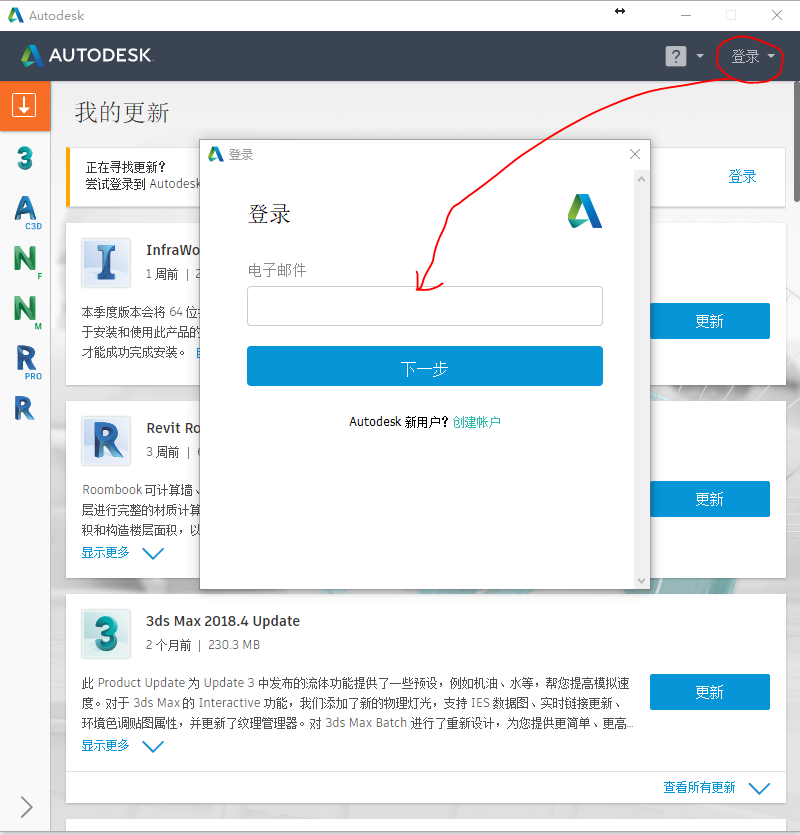Click the 我的更新 page heading

[122, 112]
